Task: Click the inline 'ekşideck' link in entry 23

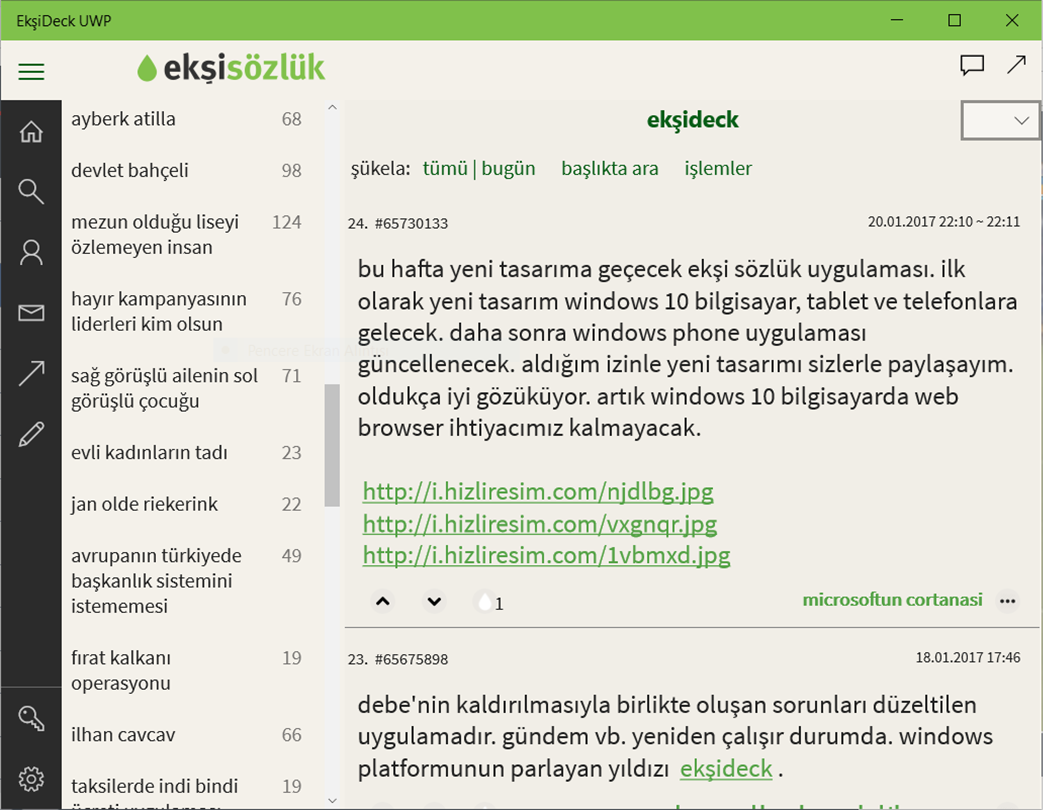Action: 726,769
